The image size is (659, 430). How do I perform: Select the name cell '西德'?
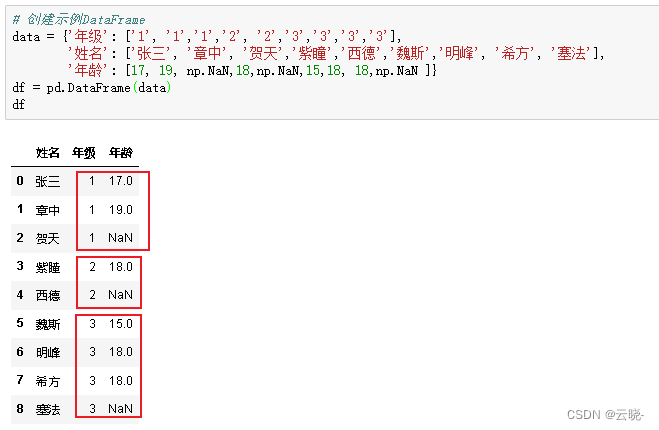click(x=47, y=295)
